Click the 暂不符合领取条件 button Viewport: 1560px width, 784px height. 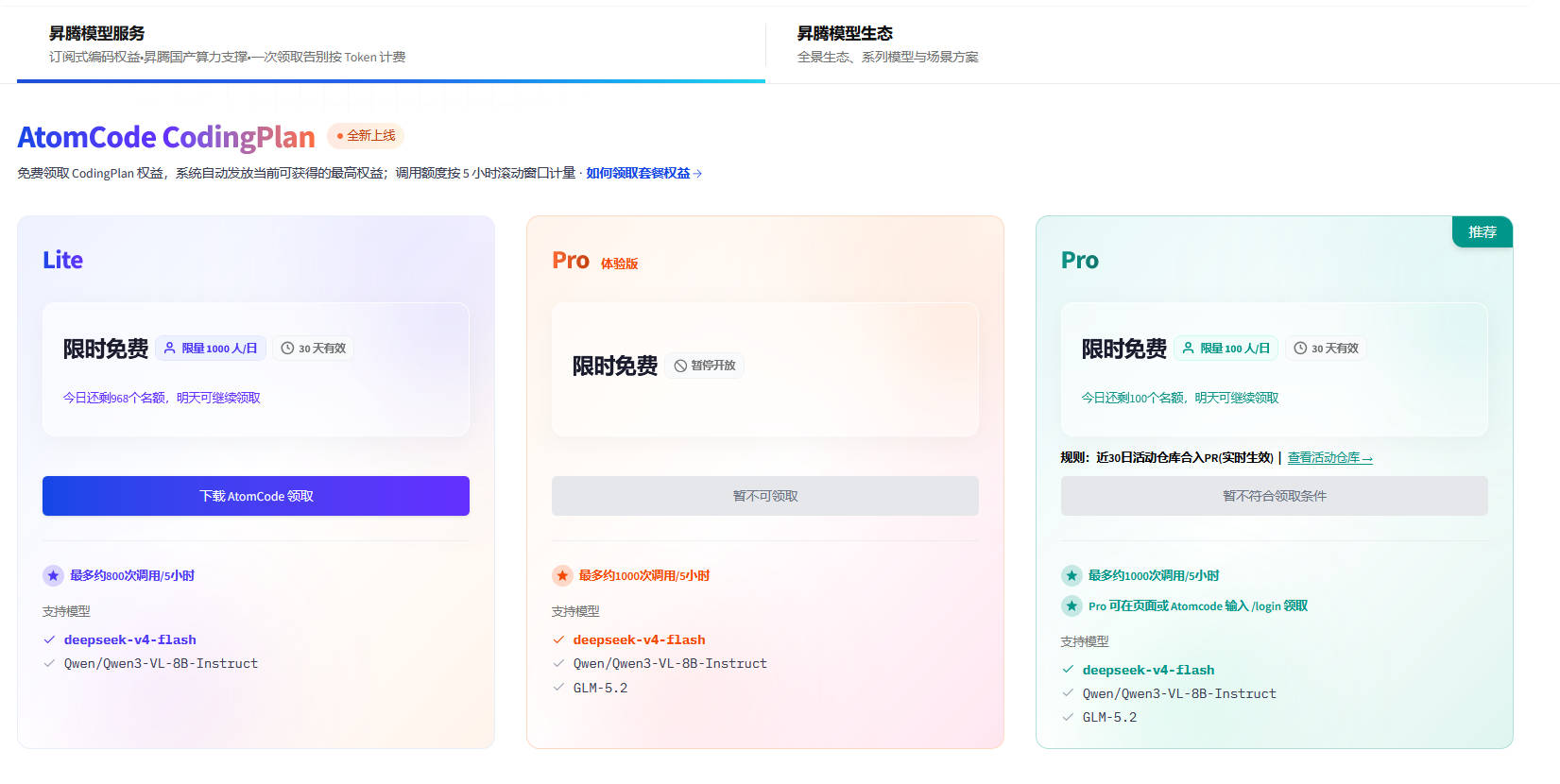(x=1275, y=496)
